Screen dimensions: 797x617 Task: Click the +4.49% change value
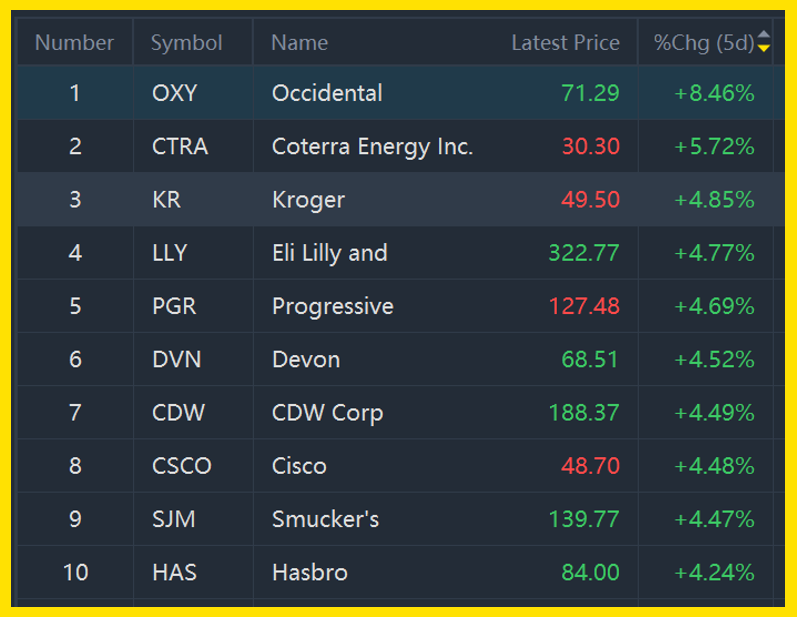coord(714,413)
